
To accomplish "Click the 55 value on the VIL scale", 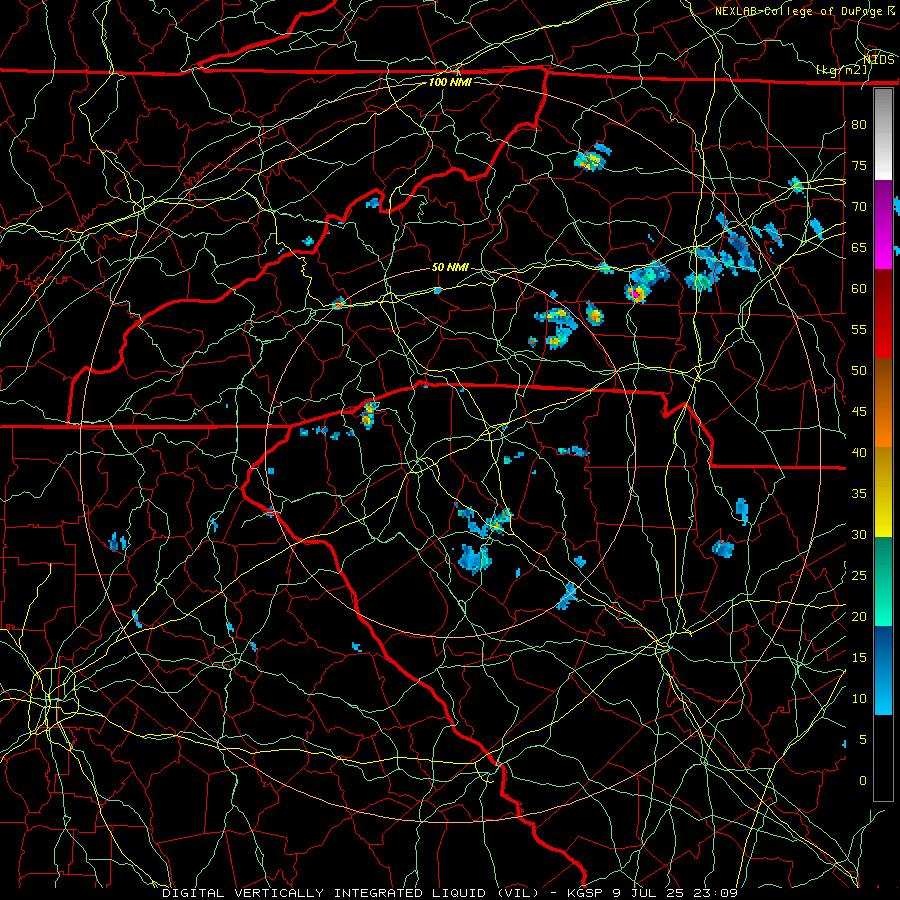I will coord(859,329).
